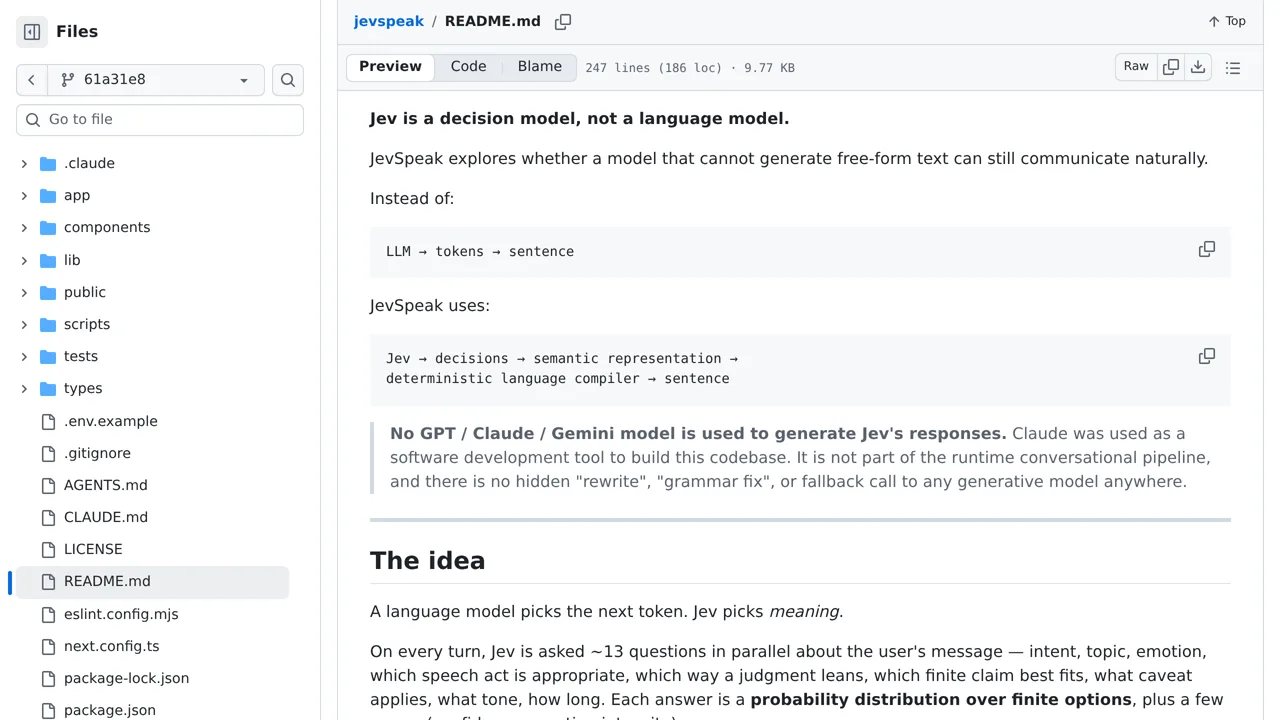Open package-lock.json in the file tree

(x=126, y=678)
